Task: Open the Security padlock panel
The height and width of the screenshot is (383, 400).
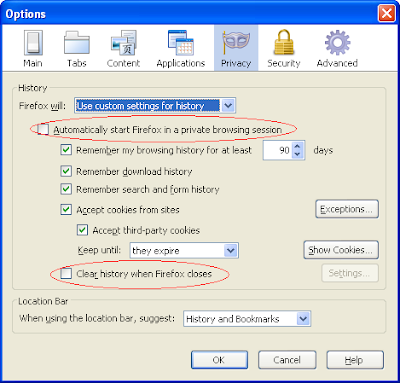Action: (x=284, y=49)
